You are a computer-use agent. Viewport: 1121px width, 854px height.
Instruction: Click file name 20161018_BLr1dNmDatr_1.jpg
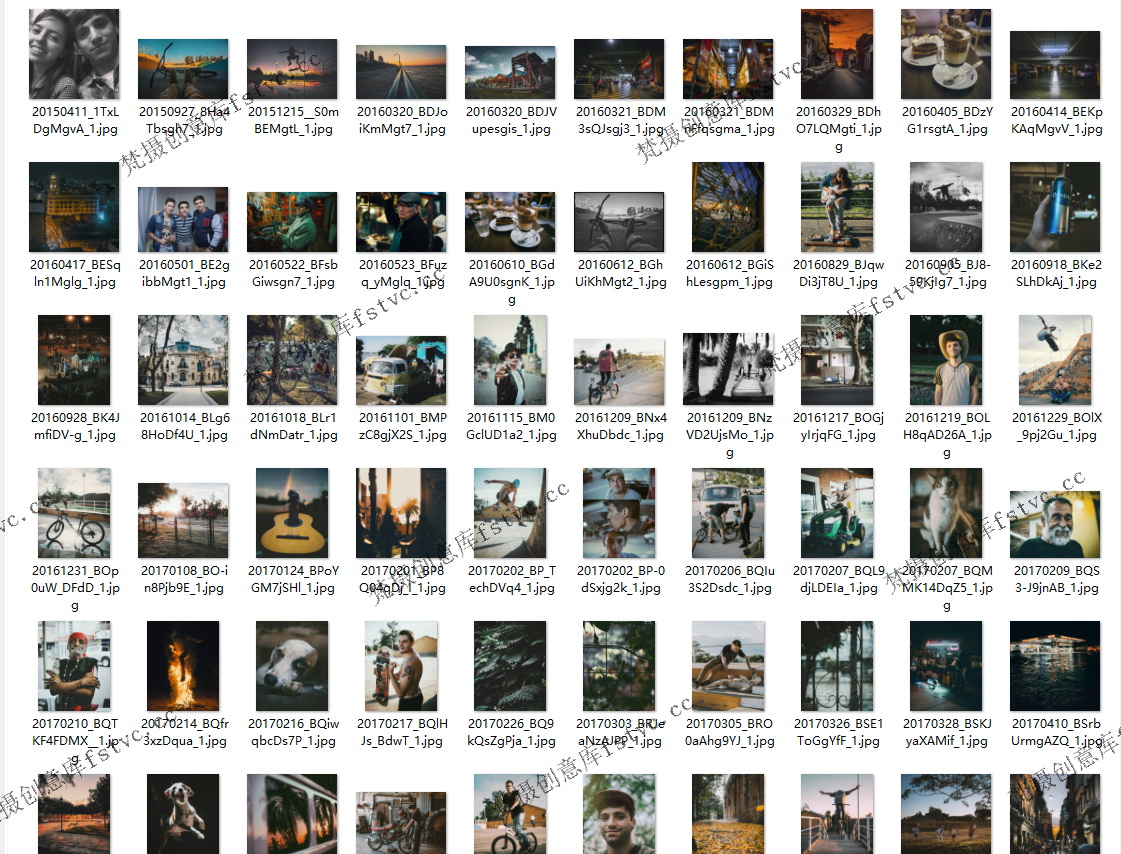(293, 426)
